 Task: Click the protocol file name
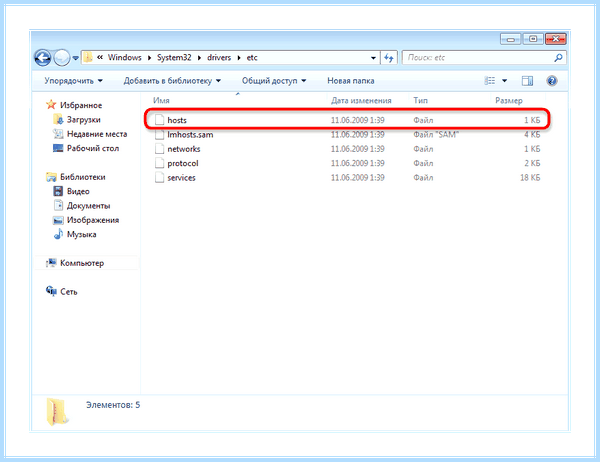(x=183, y=163)
